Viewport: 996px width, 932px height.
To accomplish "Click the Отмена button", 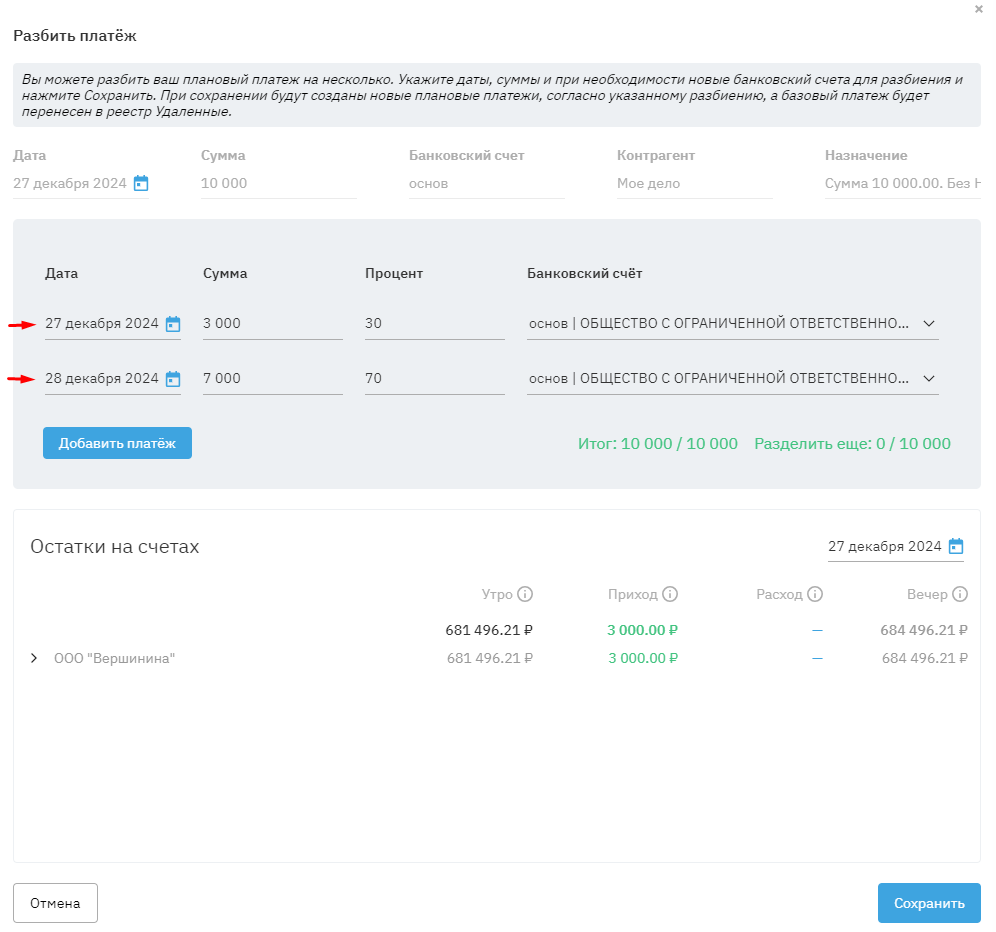I will 55,903.
